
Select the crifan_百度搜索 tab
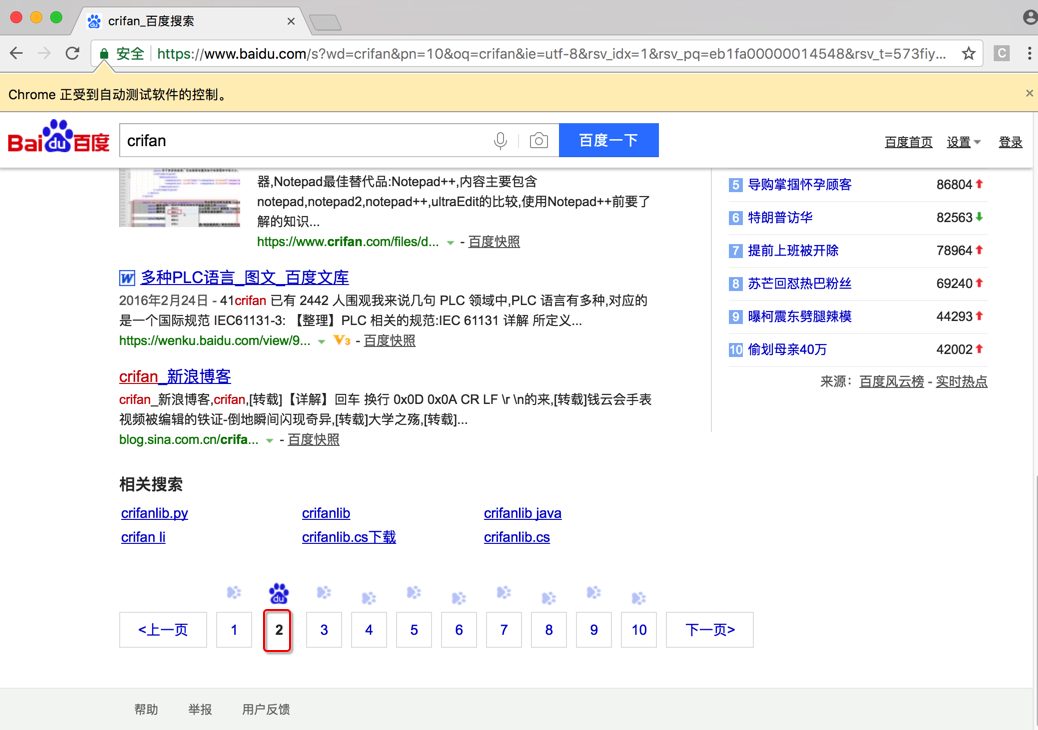[189, 21]
